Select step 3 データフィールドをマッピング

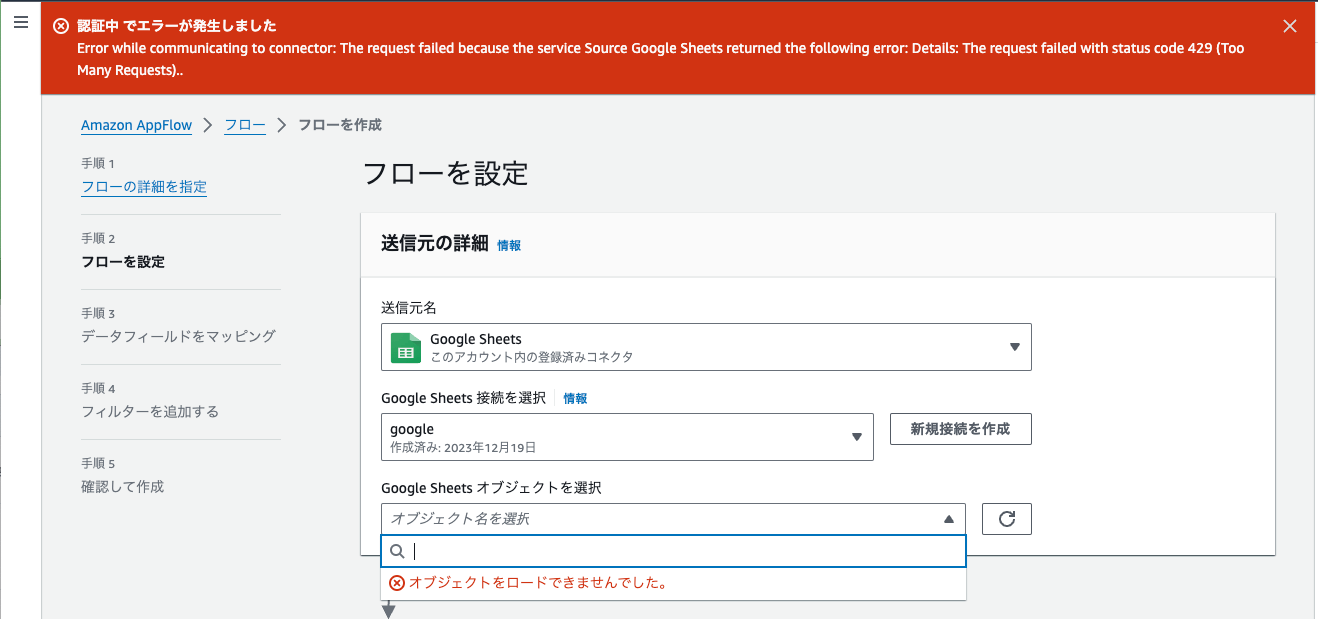(178, 337)
